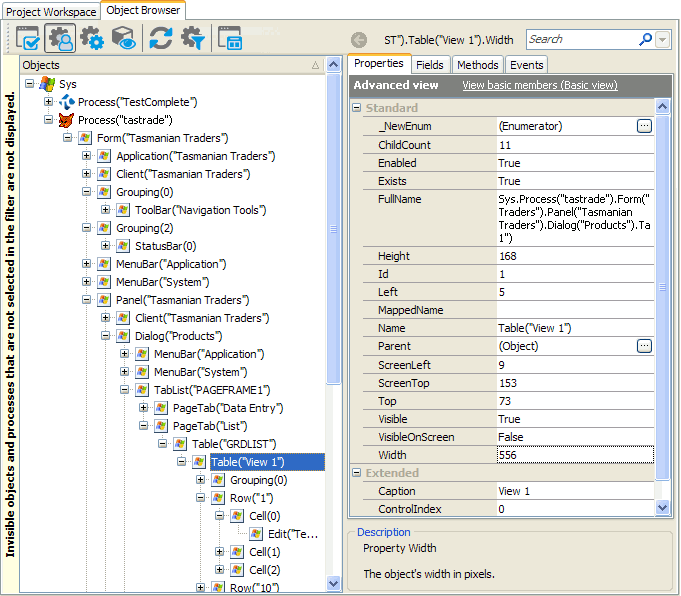The height and width of the screenshot is (596, 681).
Task: Collapse the Table("View 1") tree node
Action: tap(182, 462)
